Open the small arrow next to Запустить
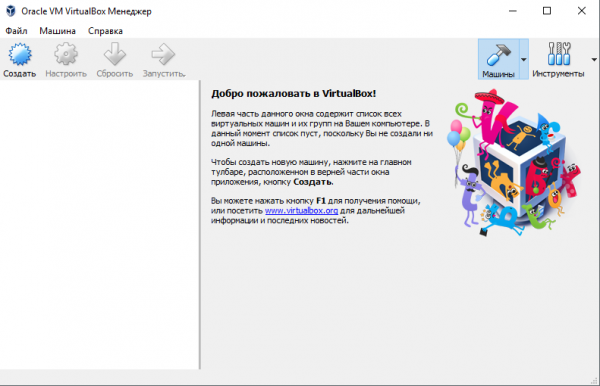The height and width of the screenshot is (386, 600). coord(184,75)
